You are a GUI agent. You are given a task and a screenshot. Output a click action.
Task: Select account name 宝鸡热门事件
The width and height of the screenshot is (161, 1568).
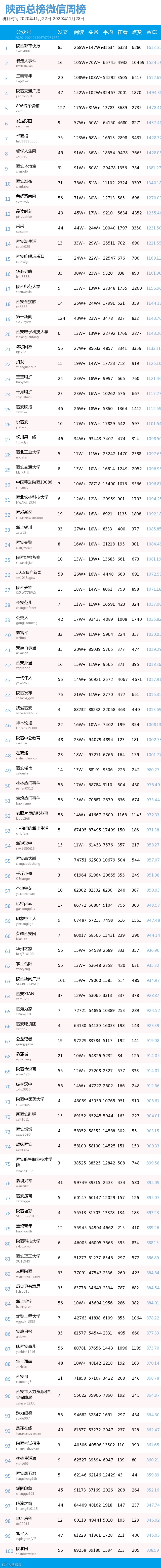pyautogui.click(x=28, y=799)
